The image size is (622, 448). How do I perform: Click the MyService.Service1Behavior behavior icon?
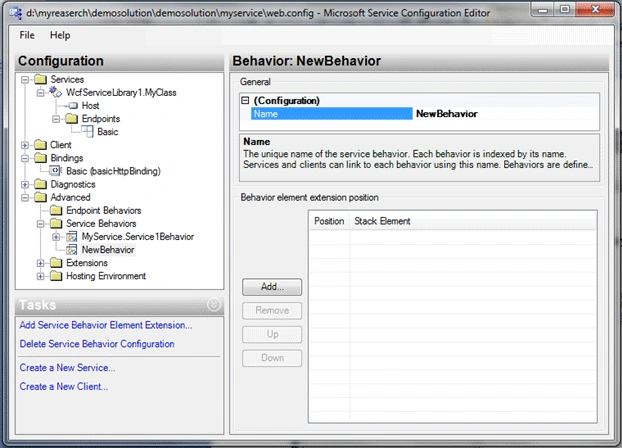click(72, 237)
